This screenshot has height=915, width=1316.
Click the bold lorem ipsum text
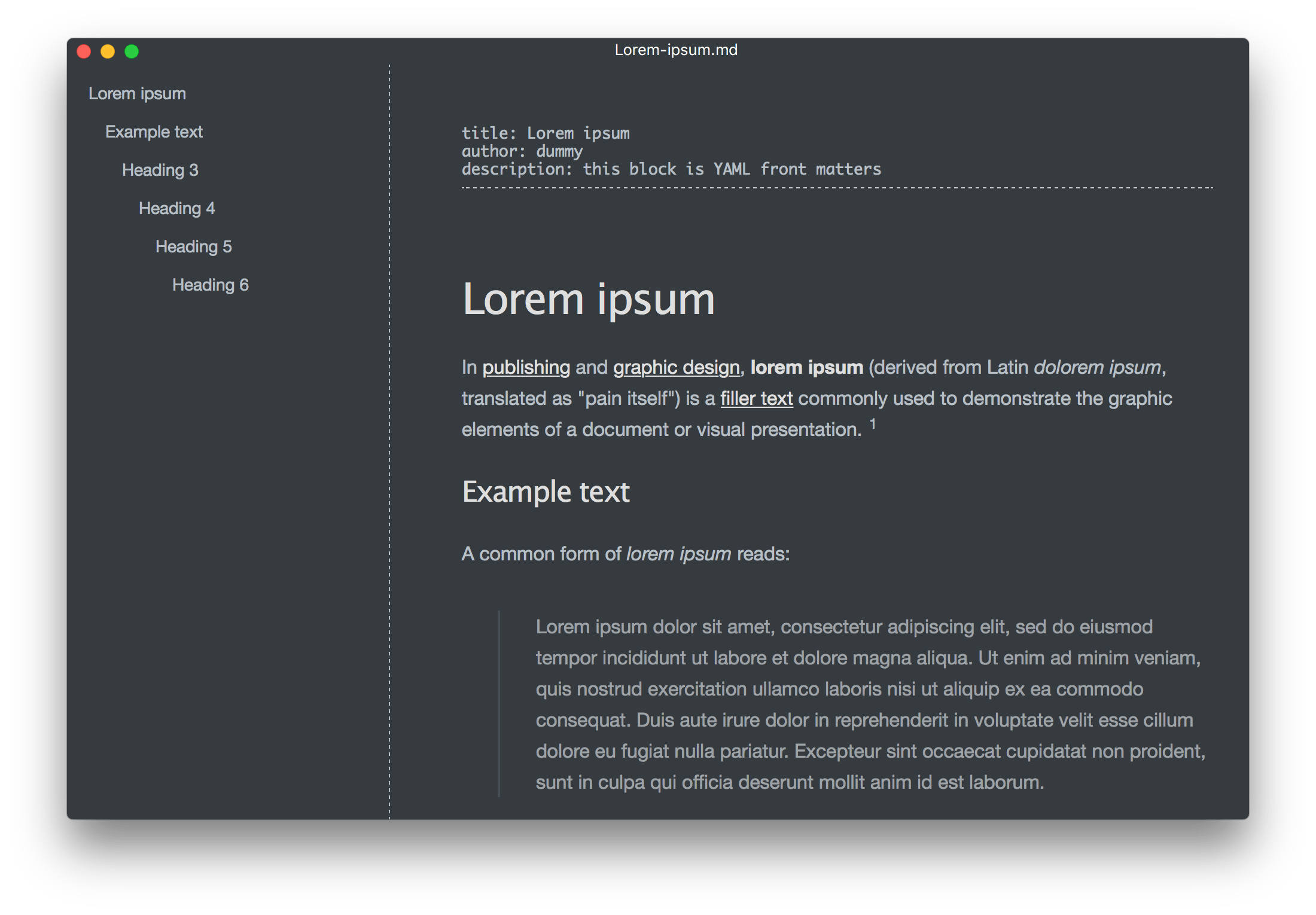[x=807, y=368]
